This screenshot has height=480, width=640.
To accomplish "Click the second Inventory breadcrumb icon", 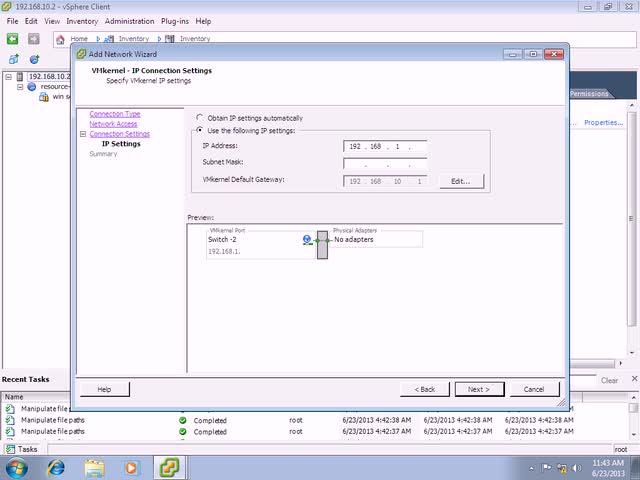I will [x=170, y=39].
